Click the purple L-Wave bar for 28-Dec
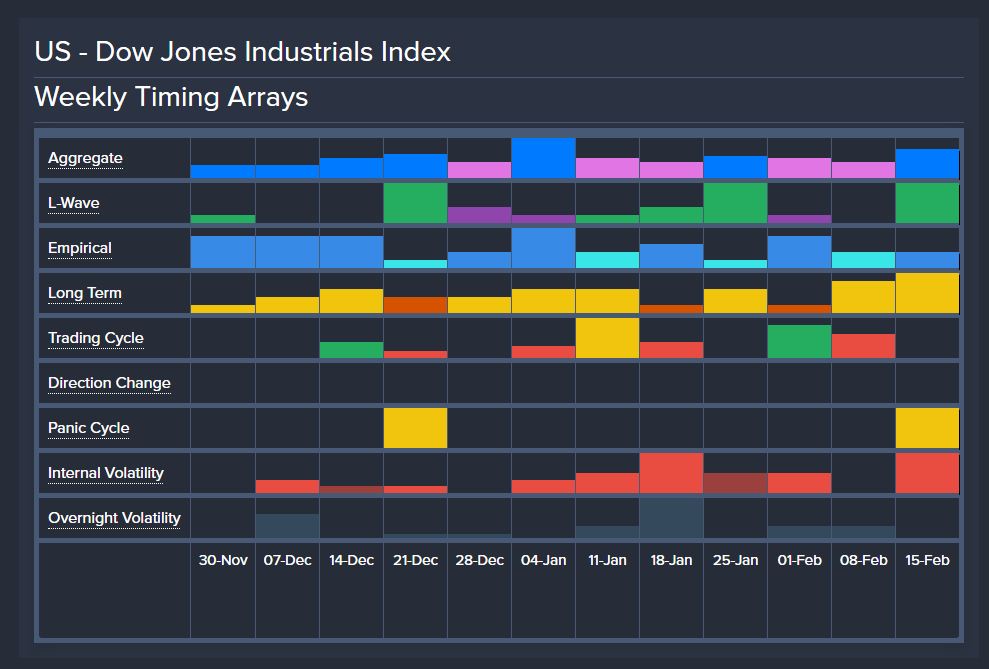The width and height of the screenshot is (989, 669). 479,215
